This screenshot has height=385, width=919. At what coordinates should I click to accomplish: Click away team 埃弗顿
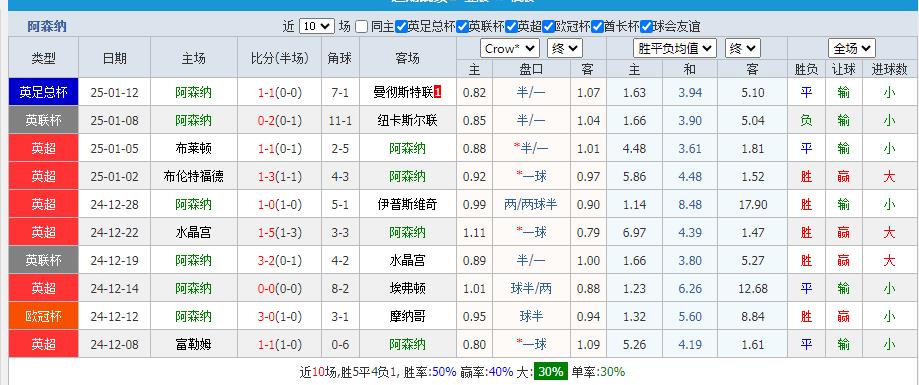coord(407,288)
